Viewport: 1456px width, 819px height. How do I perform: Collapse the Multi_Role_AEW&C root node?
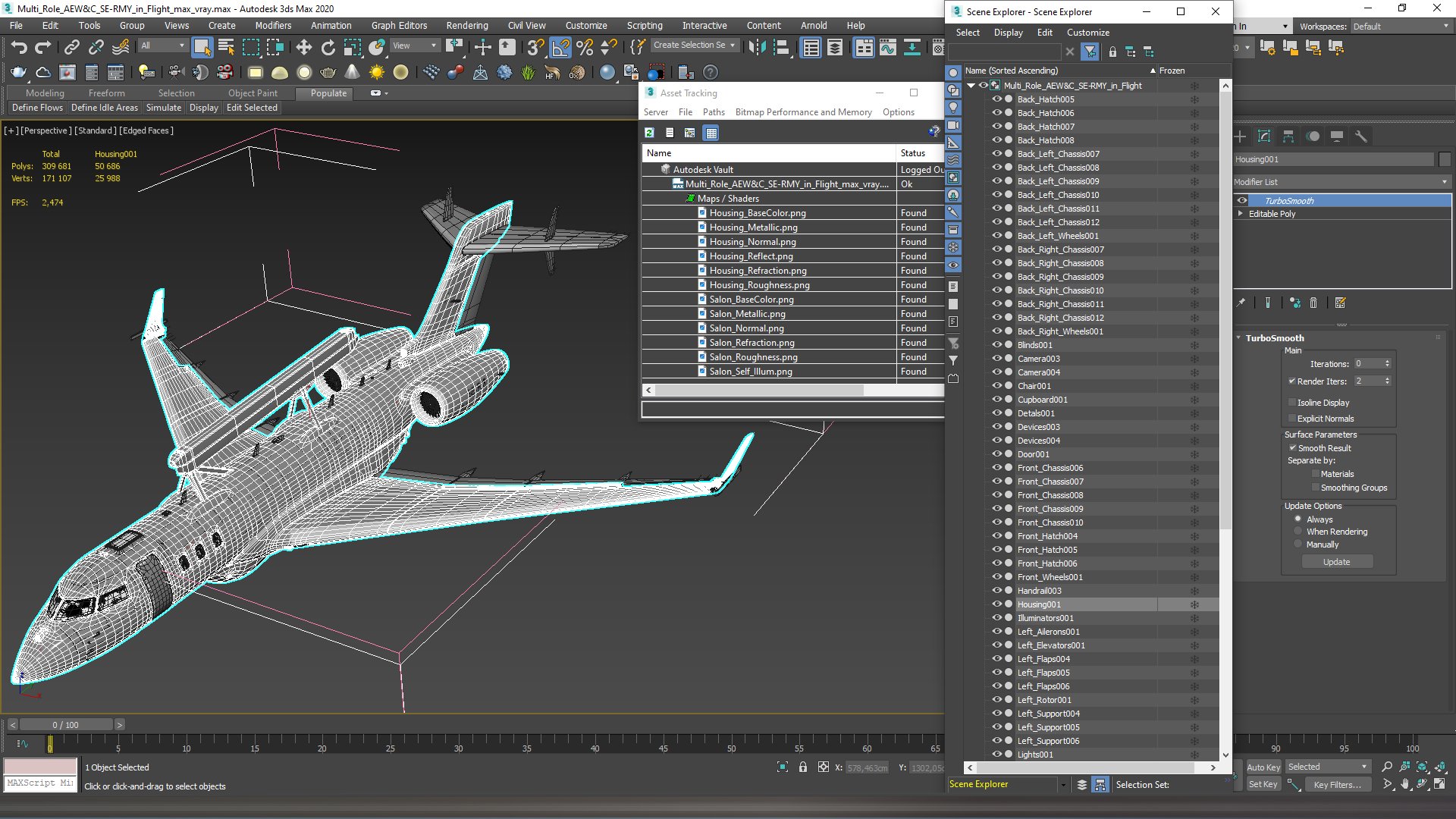[x=971, y=86]
